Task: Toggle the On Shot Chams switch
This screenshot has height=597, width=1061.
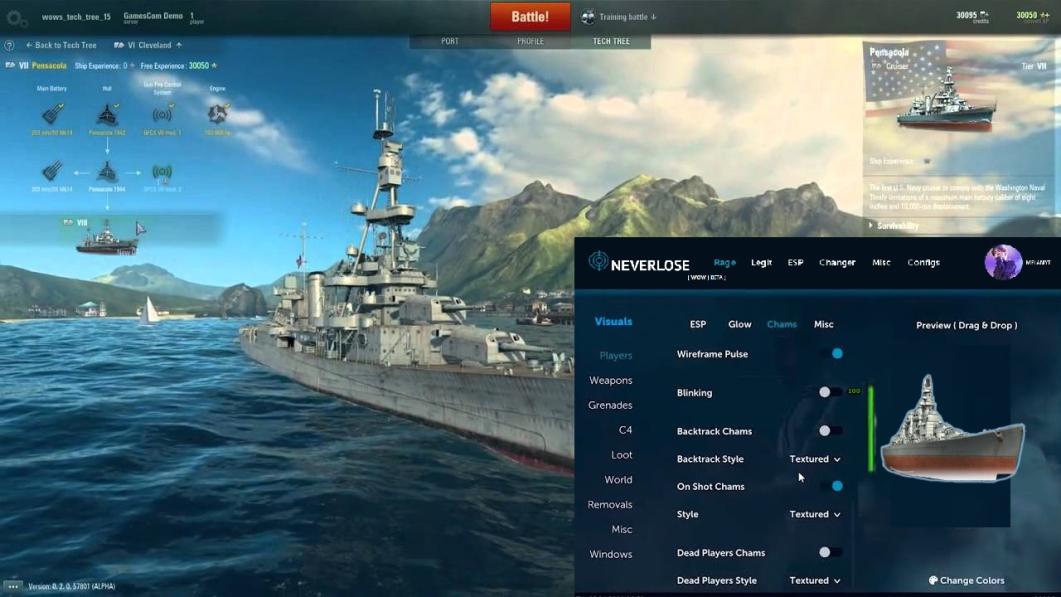Action: pyautogui.click(x=831, y=486)
